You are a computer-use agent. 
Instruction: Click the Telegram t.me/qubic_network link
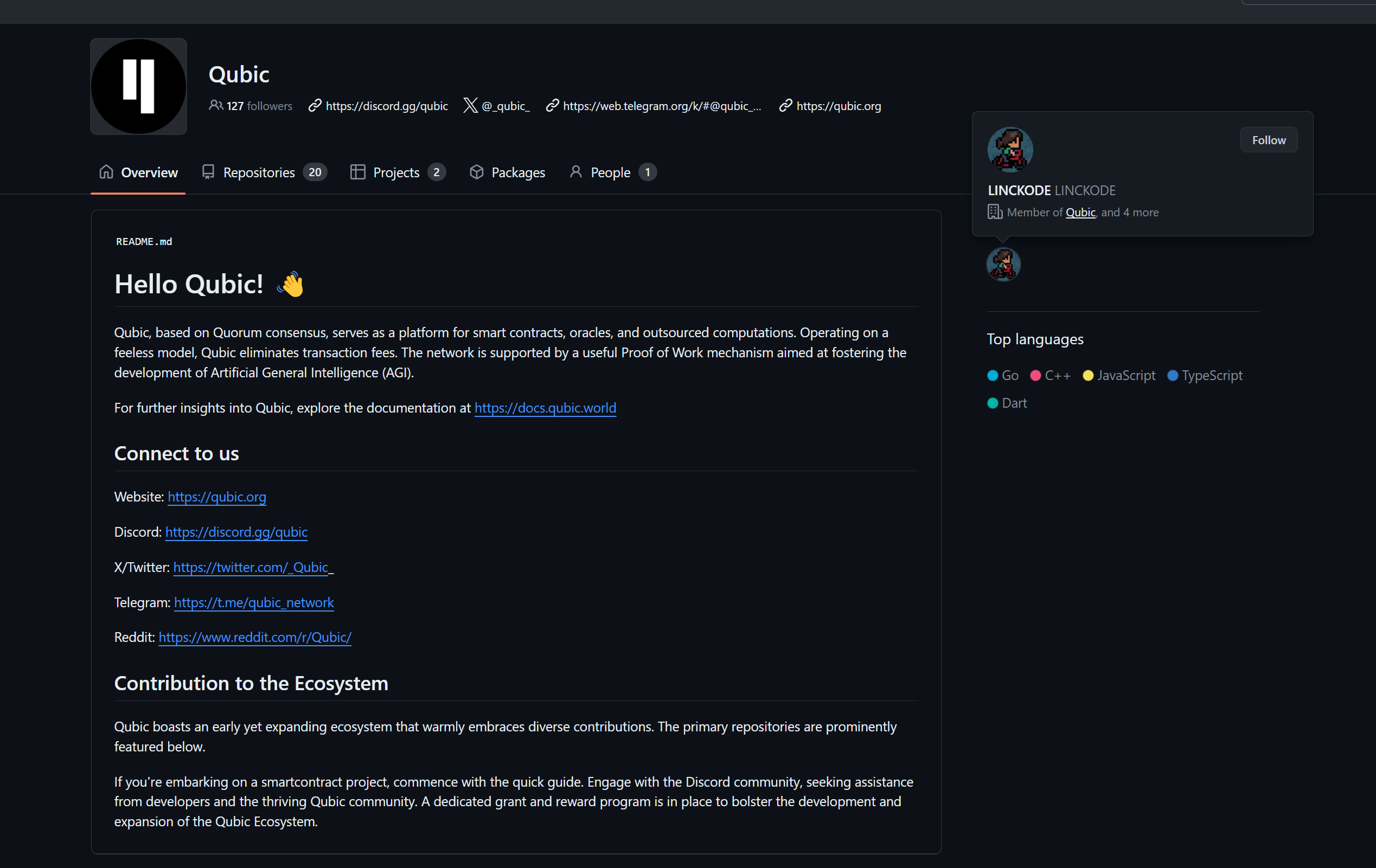coord(254,602)
